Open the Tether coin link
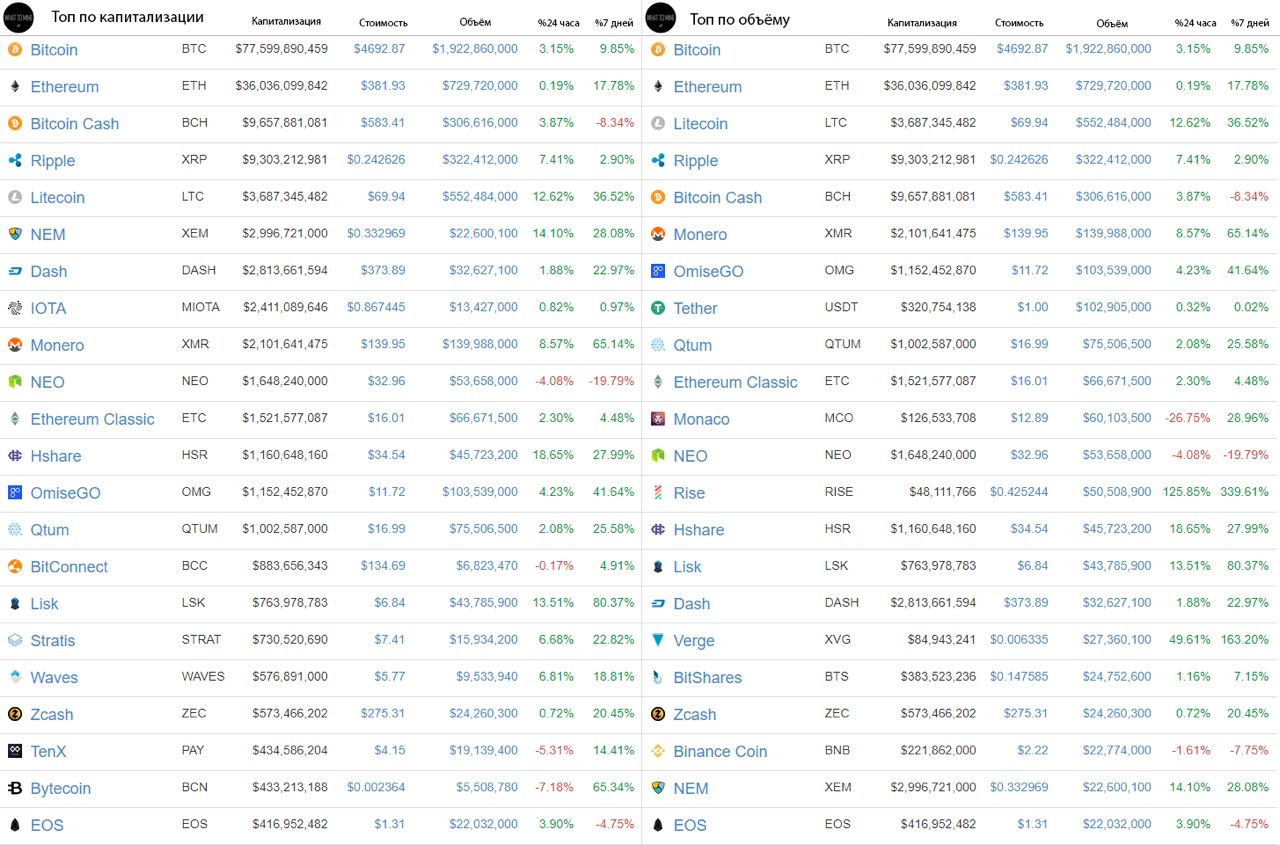 (695, 308)
